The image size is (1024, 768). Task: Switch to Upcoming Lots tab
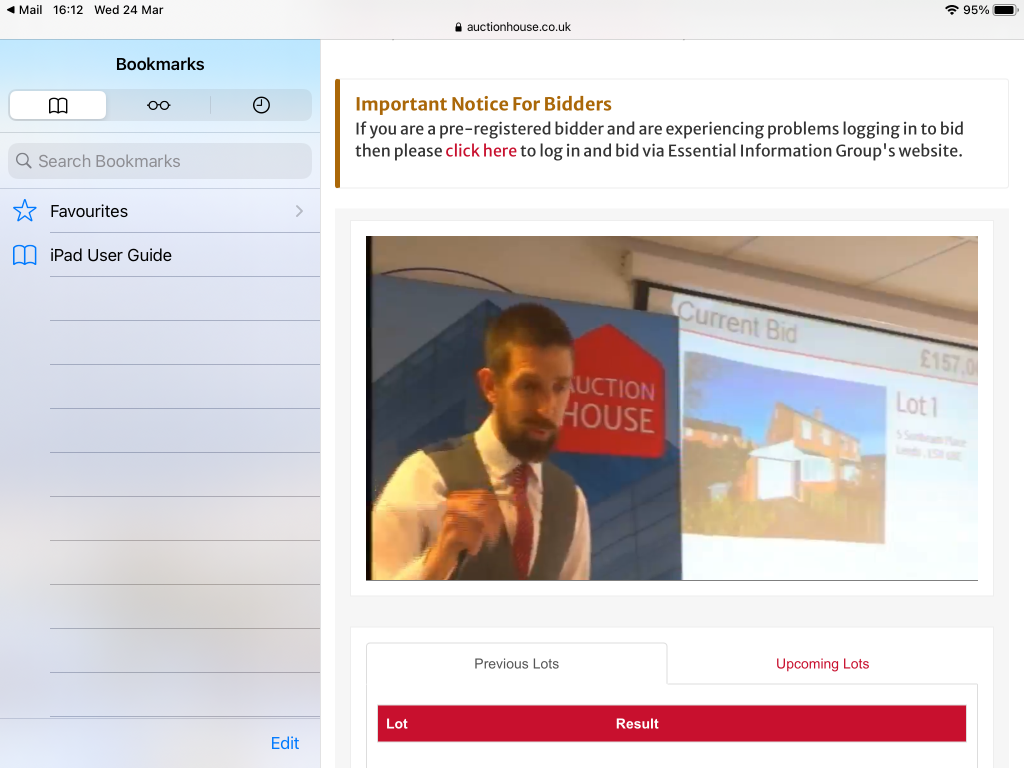822,664
